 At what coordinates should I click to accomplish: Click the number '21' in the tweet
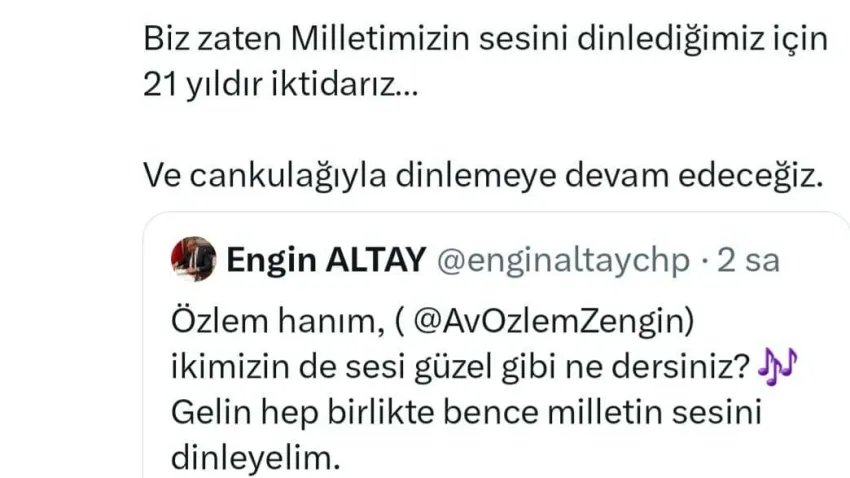(160, 85)
